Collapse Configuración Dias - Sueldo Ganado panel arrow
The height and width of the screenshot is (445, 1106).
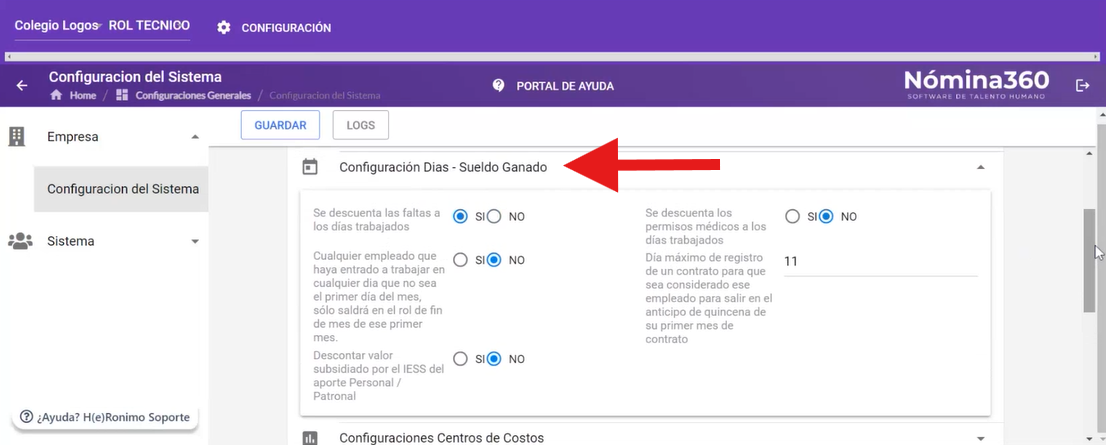tap(980, 167)
